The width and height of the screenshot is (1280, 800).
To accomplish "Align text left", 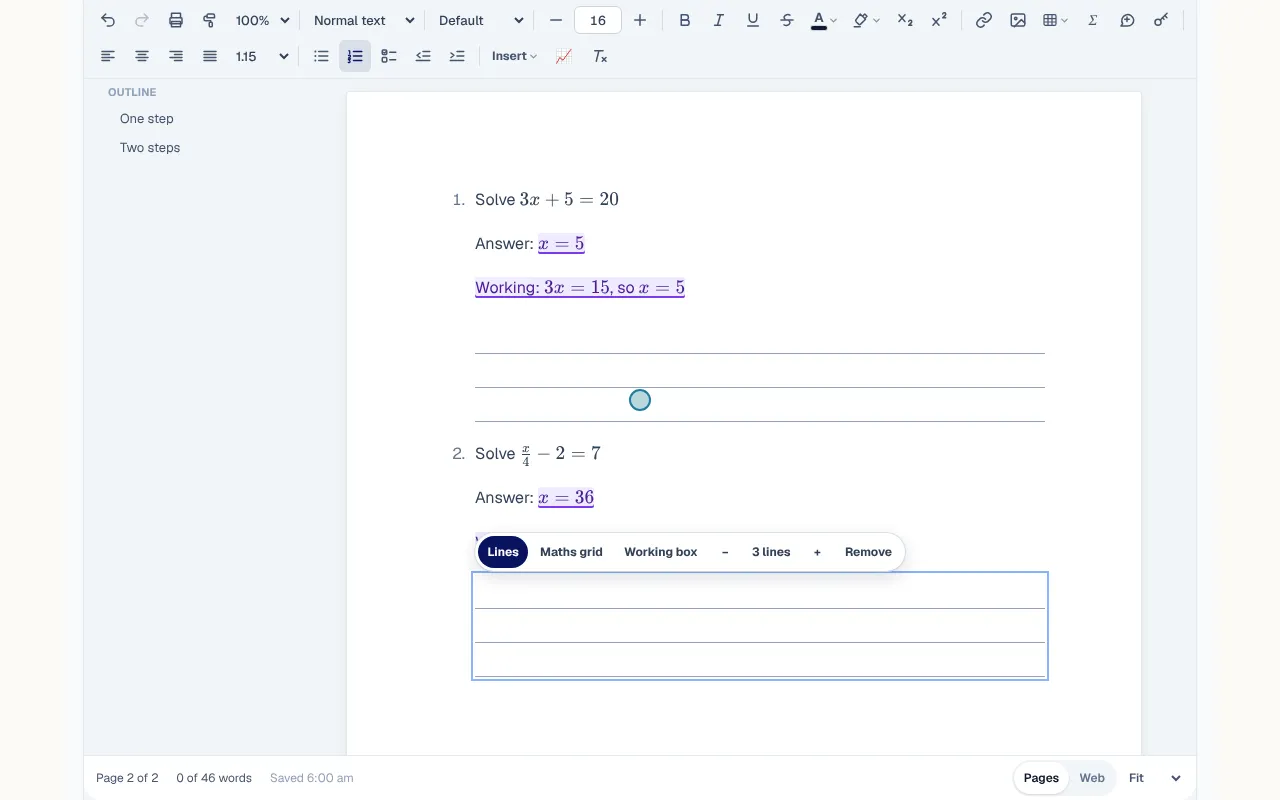I will [x=108, y=56].
